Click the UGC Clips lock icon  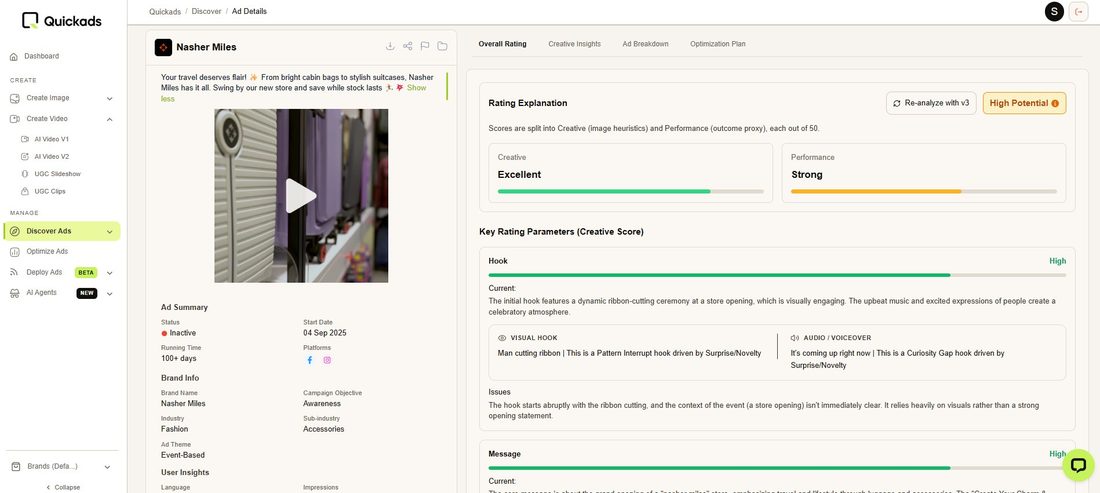click(25, 191)
